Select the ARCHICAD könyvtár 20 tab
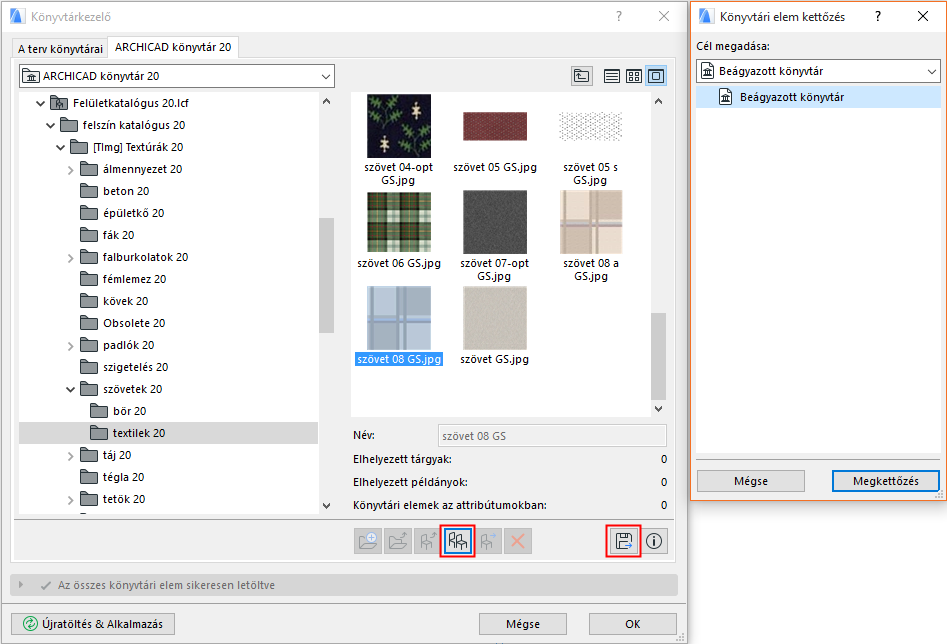The height and width of the screenshot is (644, 947). [x=172, y=47]
